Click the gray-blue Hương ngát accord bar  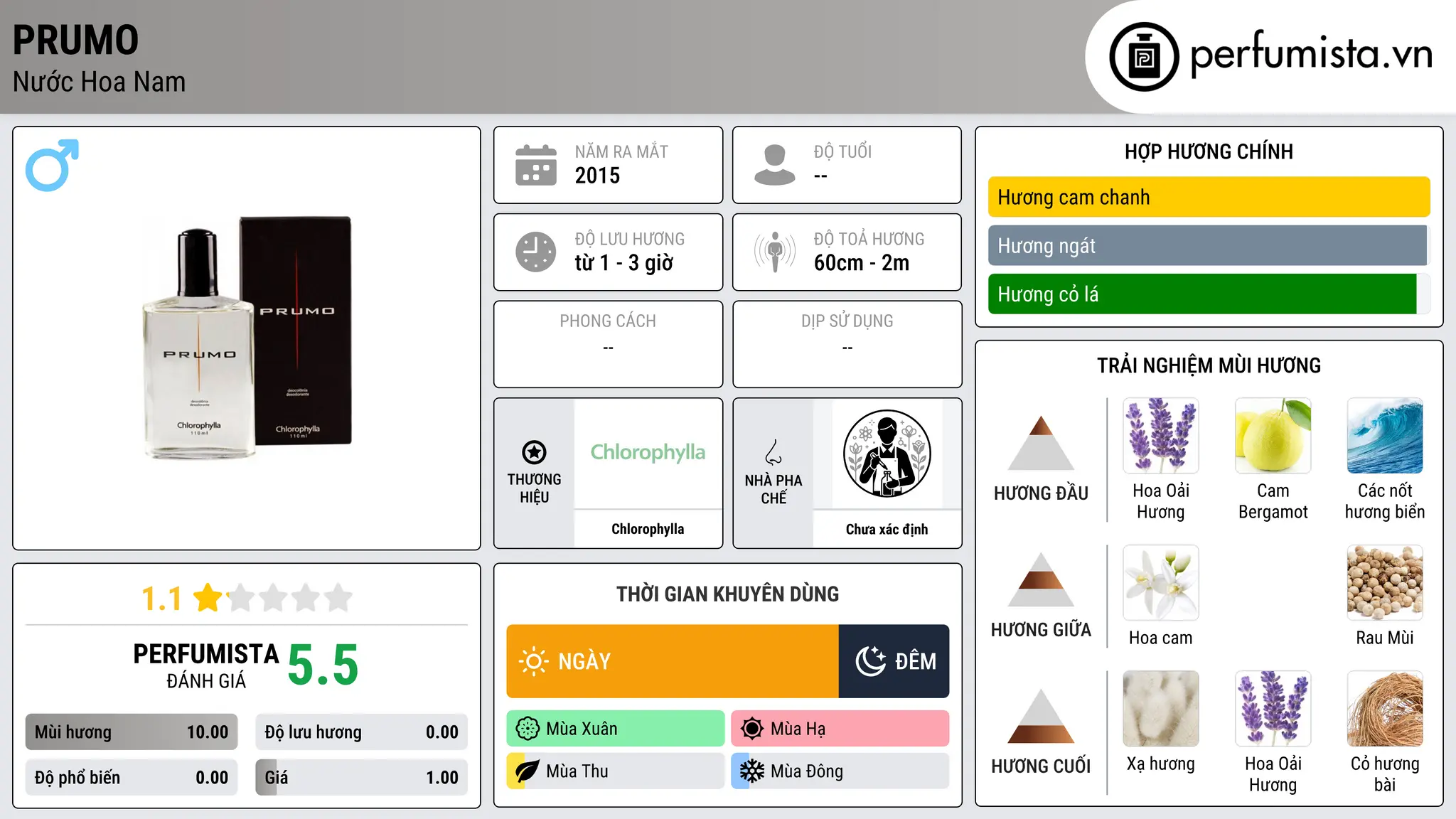click(1209, 245)
